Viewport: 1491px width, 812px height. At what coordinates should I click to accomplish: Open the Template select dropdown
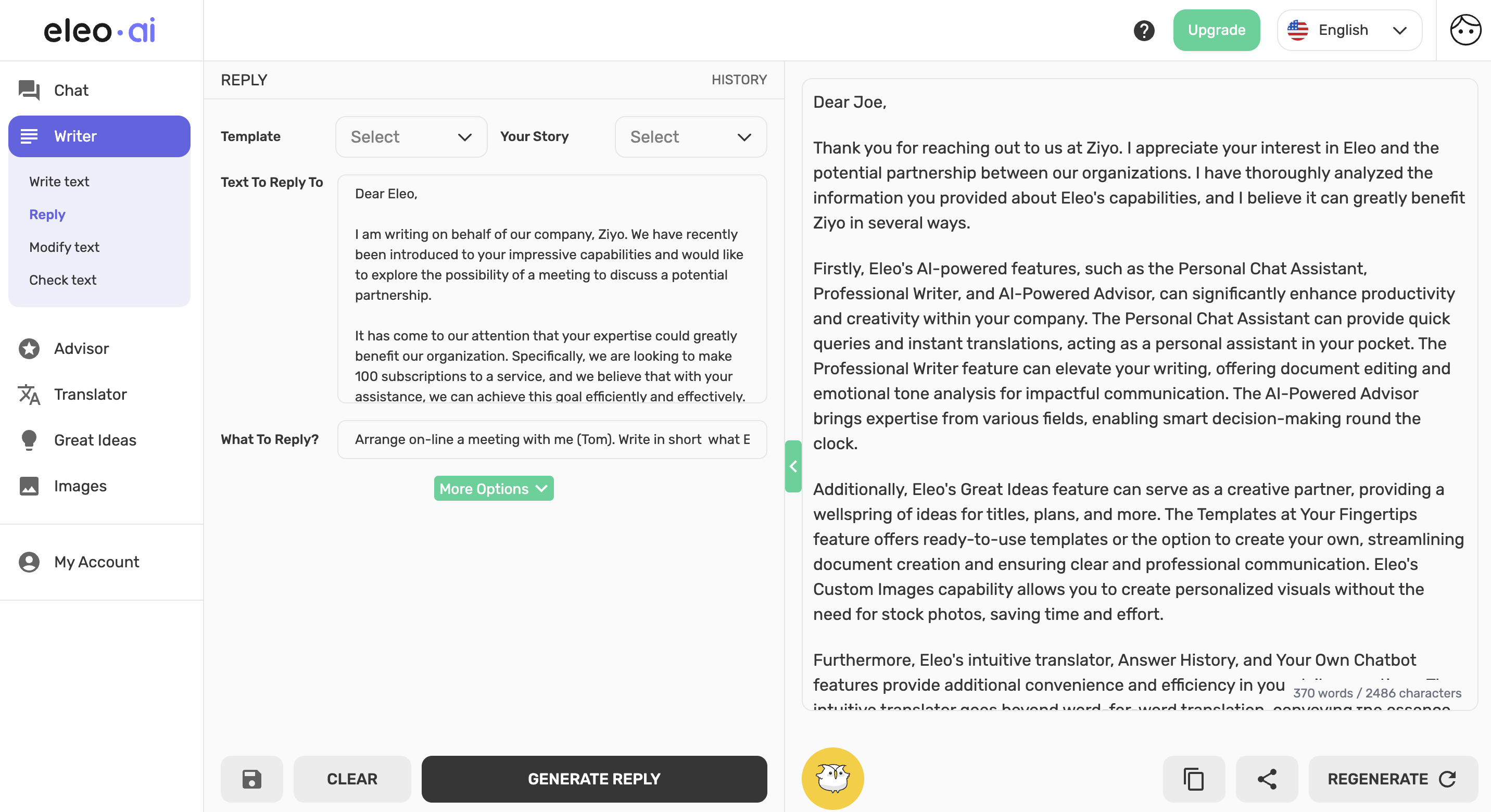(x=411, y=136)
